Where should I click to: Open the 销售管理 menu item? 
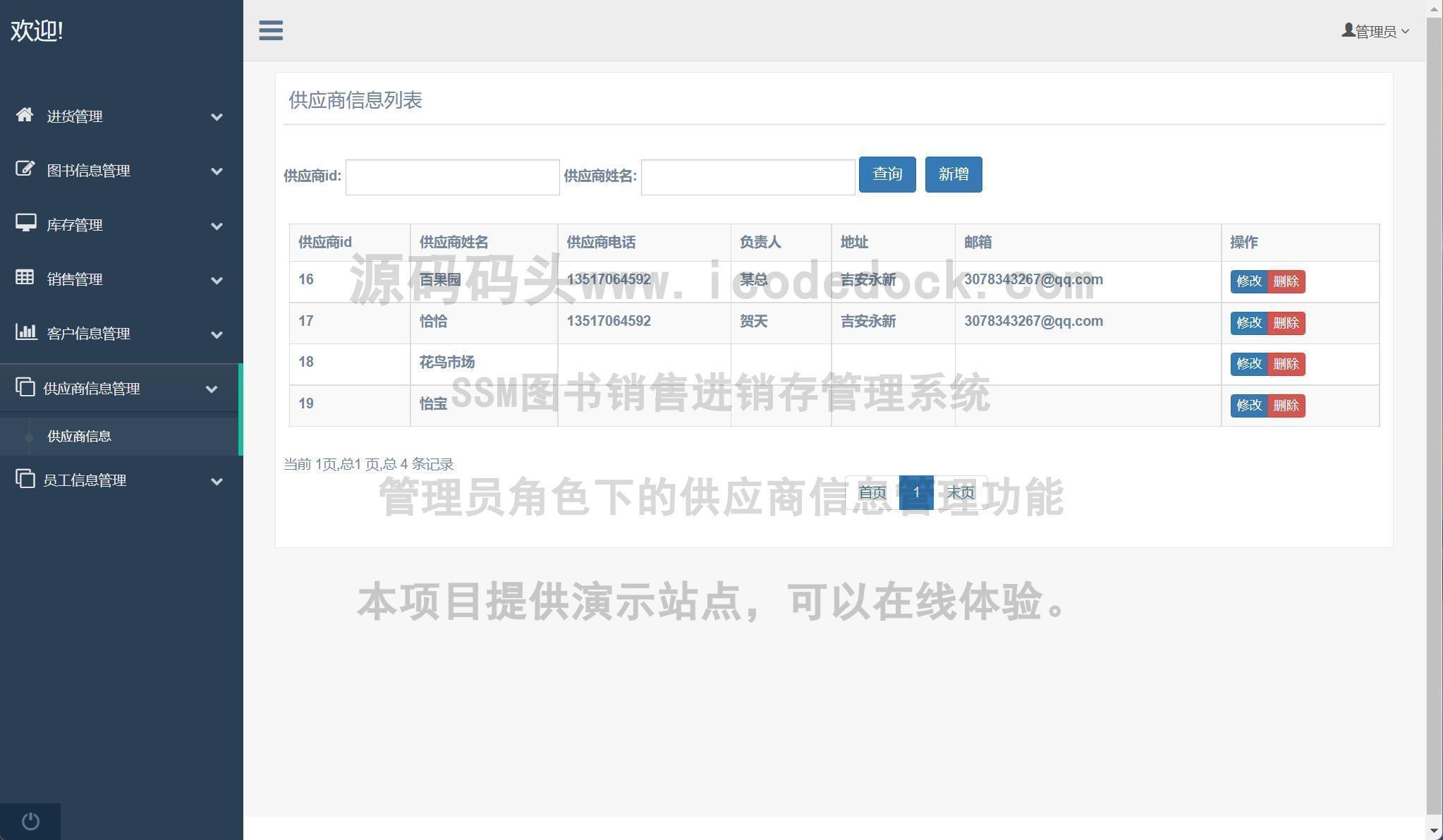pos(75,280)
